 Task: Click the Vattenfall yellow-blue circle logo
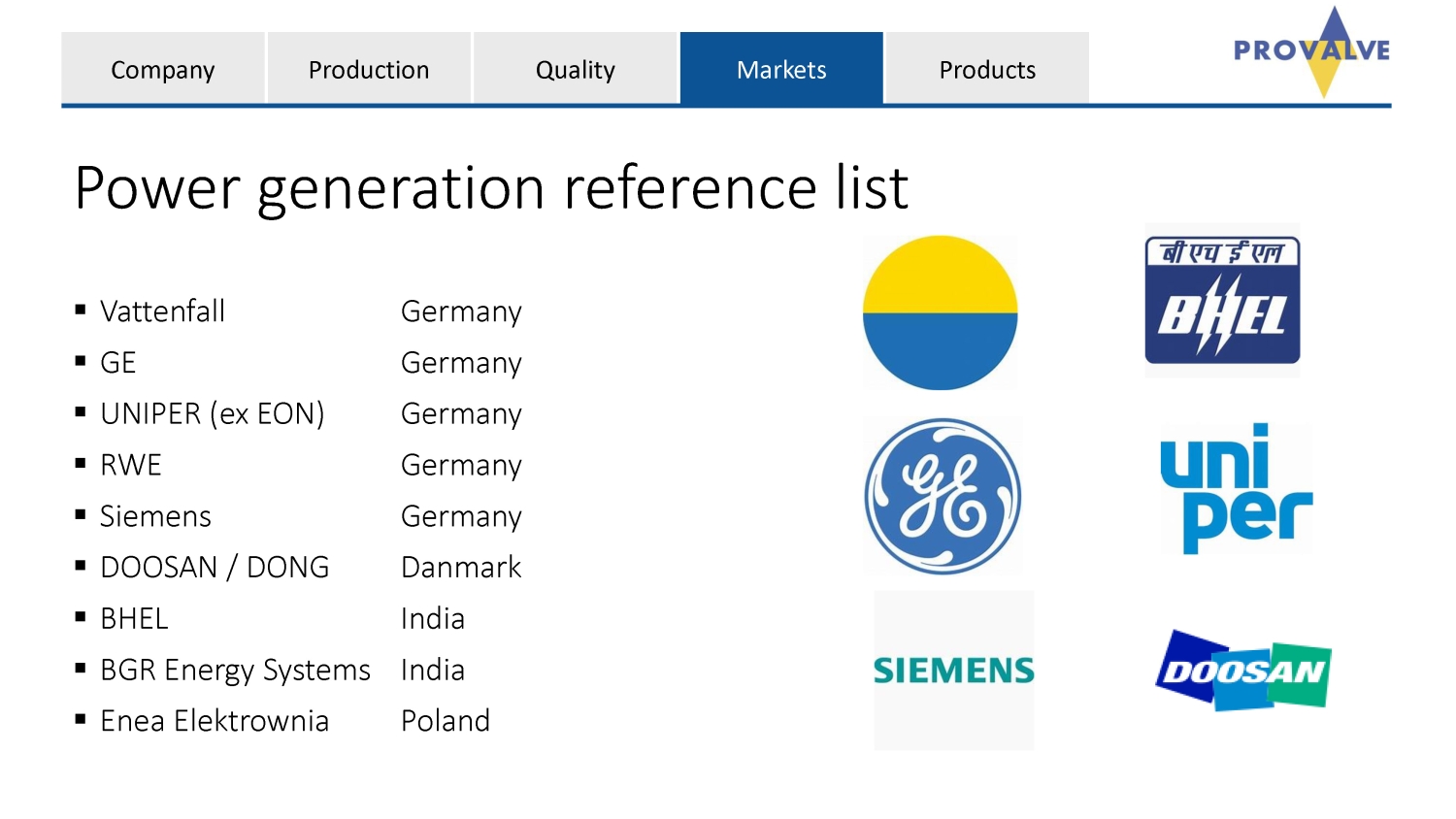pos(940,312)
